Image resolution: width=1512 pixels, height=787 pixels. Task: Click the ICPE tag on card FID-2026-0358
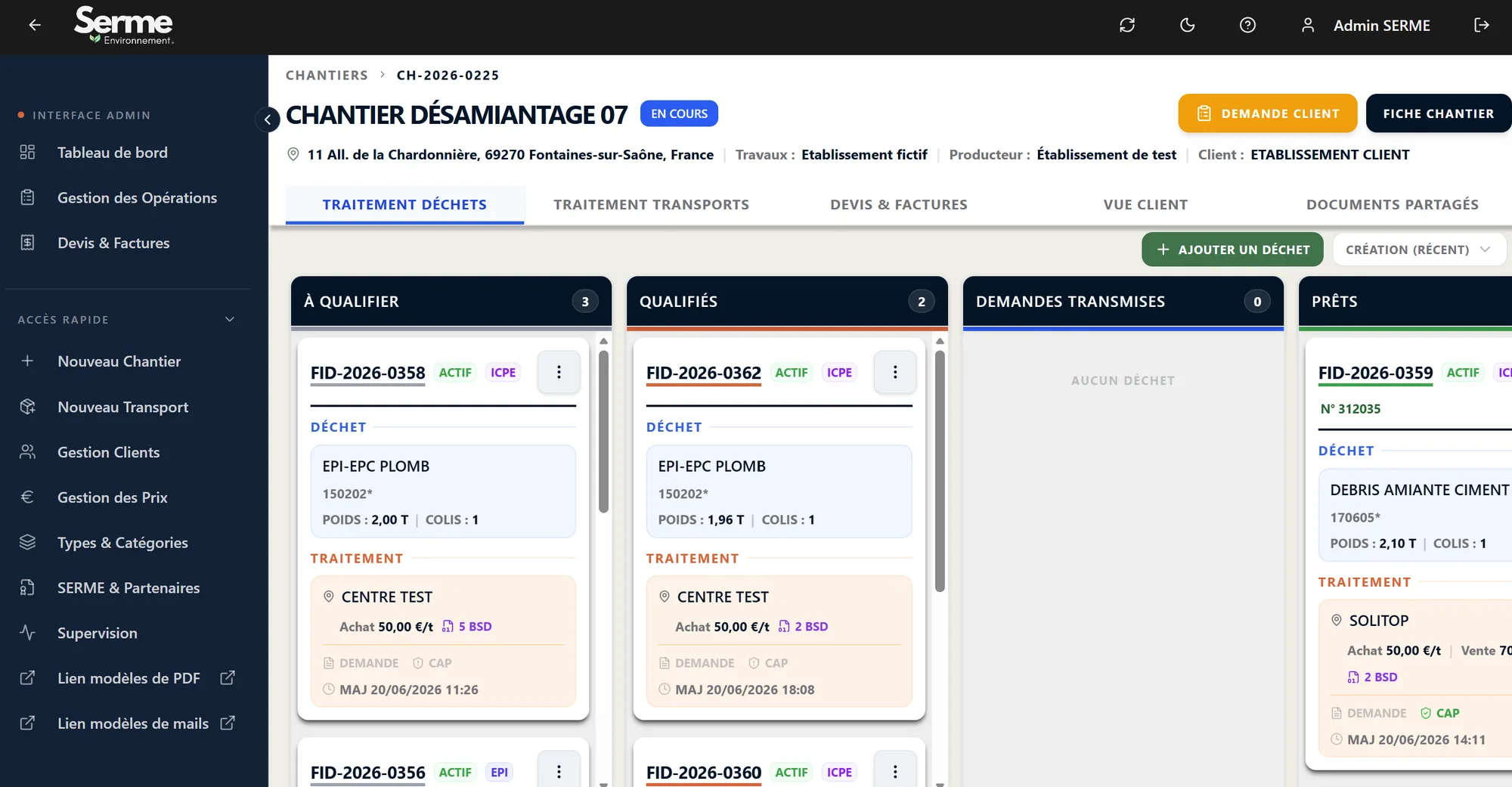coord(503,373)
